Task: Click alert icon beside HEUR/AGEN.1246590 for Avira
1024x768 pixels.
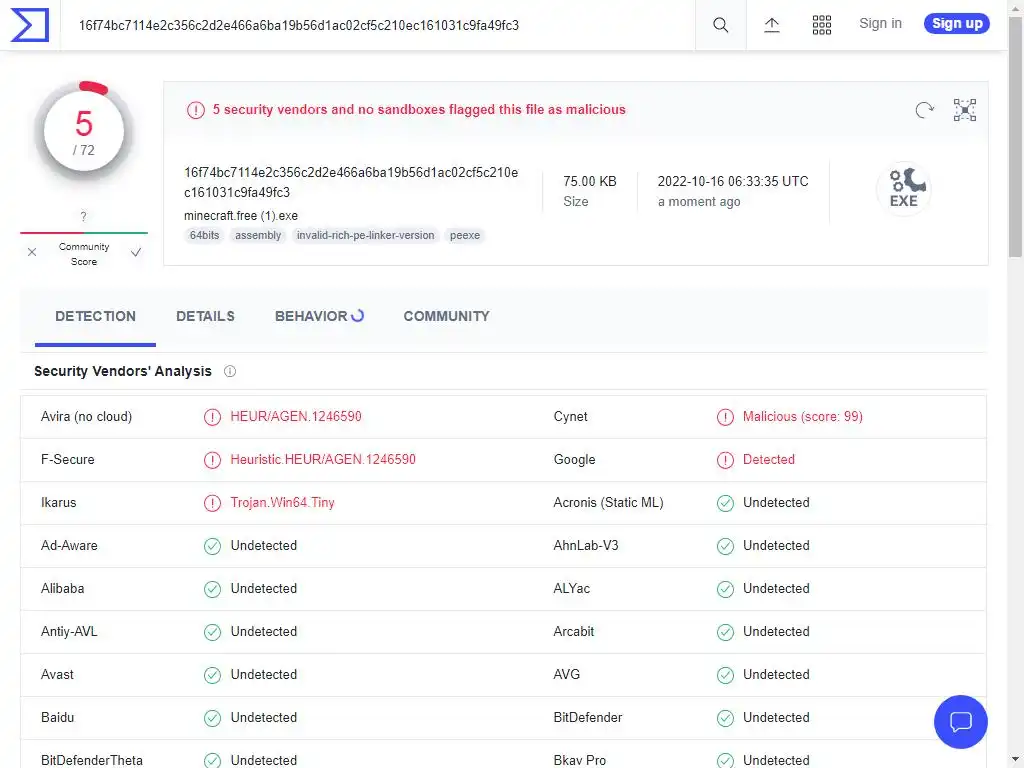Action: click(212, 417)
